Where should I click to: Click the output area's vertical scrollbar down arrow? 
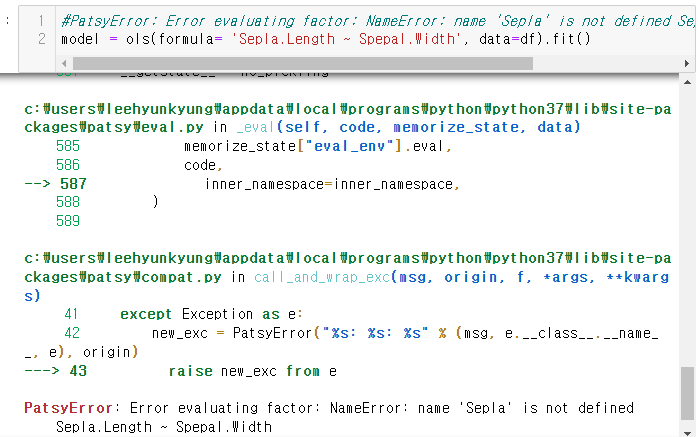click(x=687, y=433)
